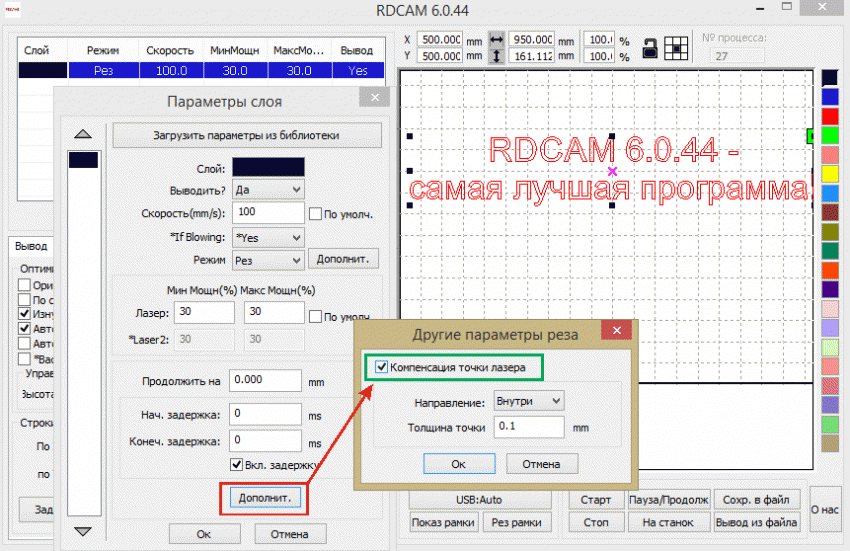
Task: Uncheck the first checked Авт... checkbox
Action: pyautogui.click(x=24, y=328)
